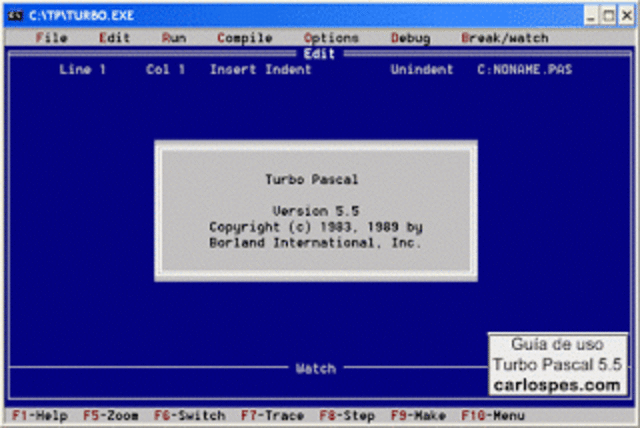Click the F7-Trace shortcut
Viewport: 640px width, 428px height.
[x=272, y=415]
